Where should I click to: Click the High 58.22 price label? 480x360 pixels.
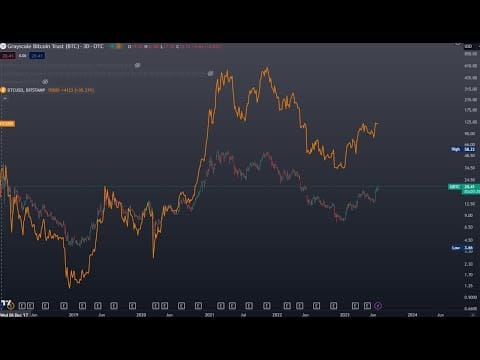pyautogui.click(x=463, y=149)
